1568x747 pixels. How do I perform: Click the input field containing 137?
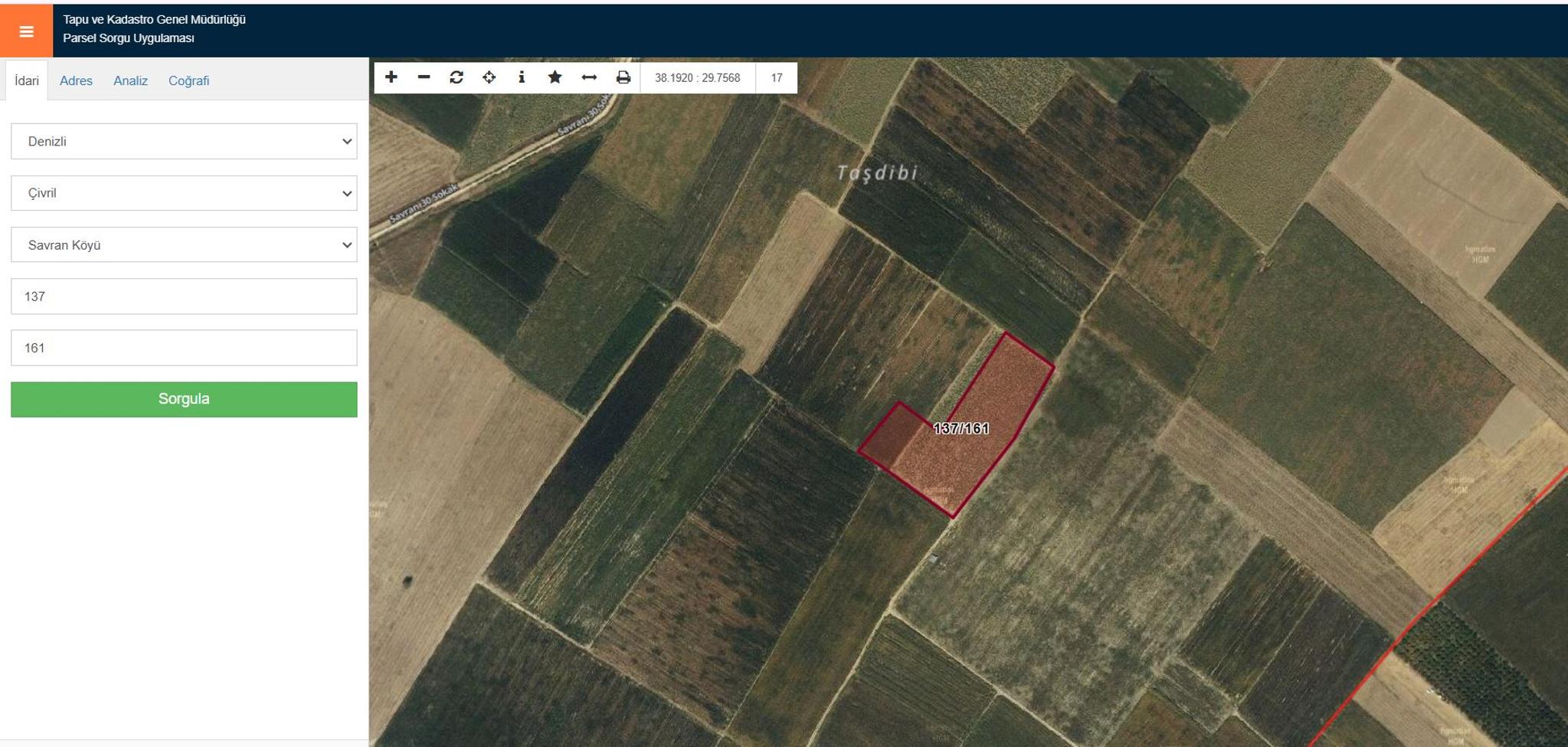[x=184, y=297]
